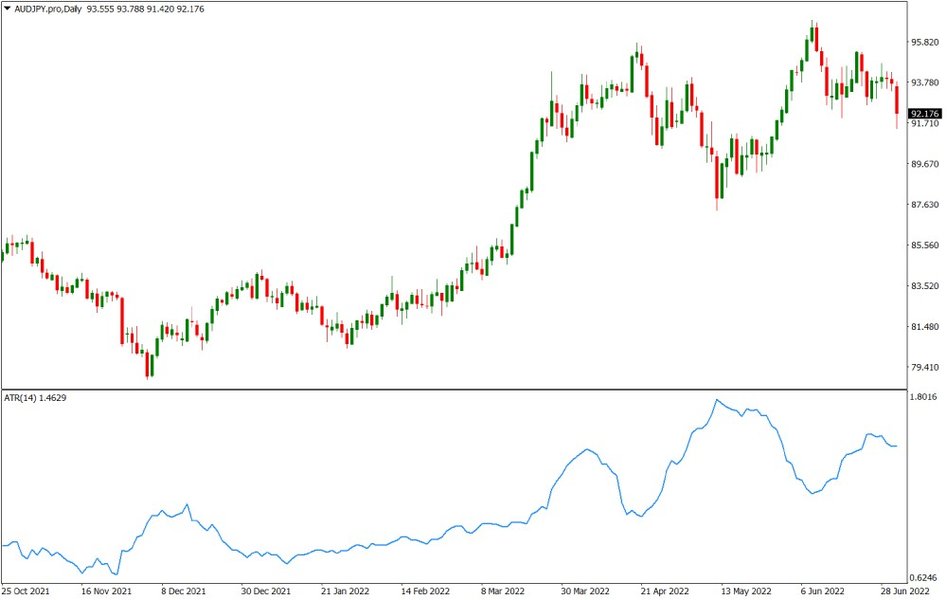Click the 28 Jun 2022 date label

tap(905, 590)
